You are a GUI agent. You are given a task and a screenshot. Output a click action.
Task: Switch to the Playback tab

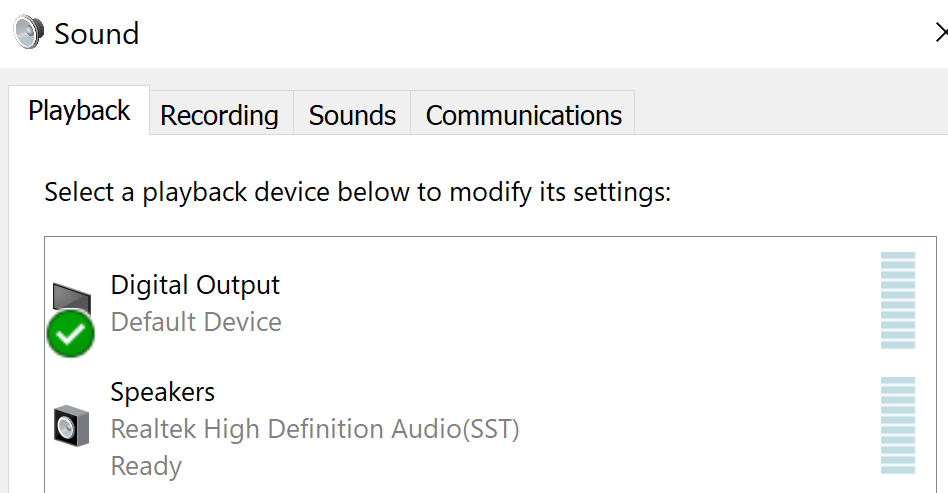click(79, 111)
